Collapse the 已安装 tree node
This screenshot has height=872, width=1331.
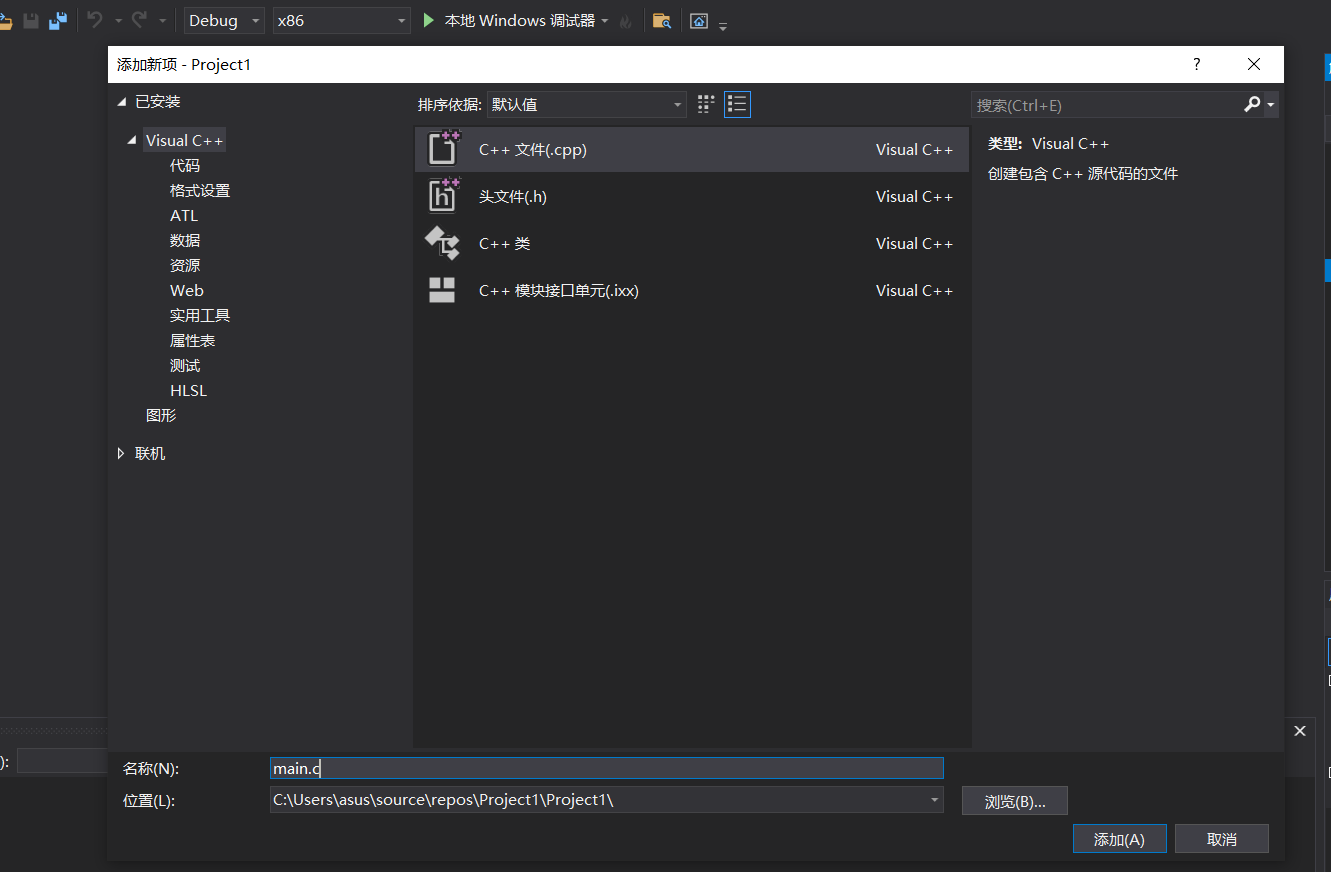[122, 102]
